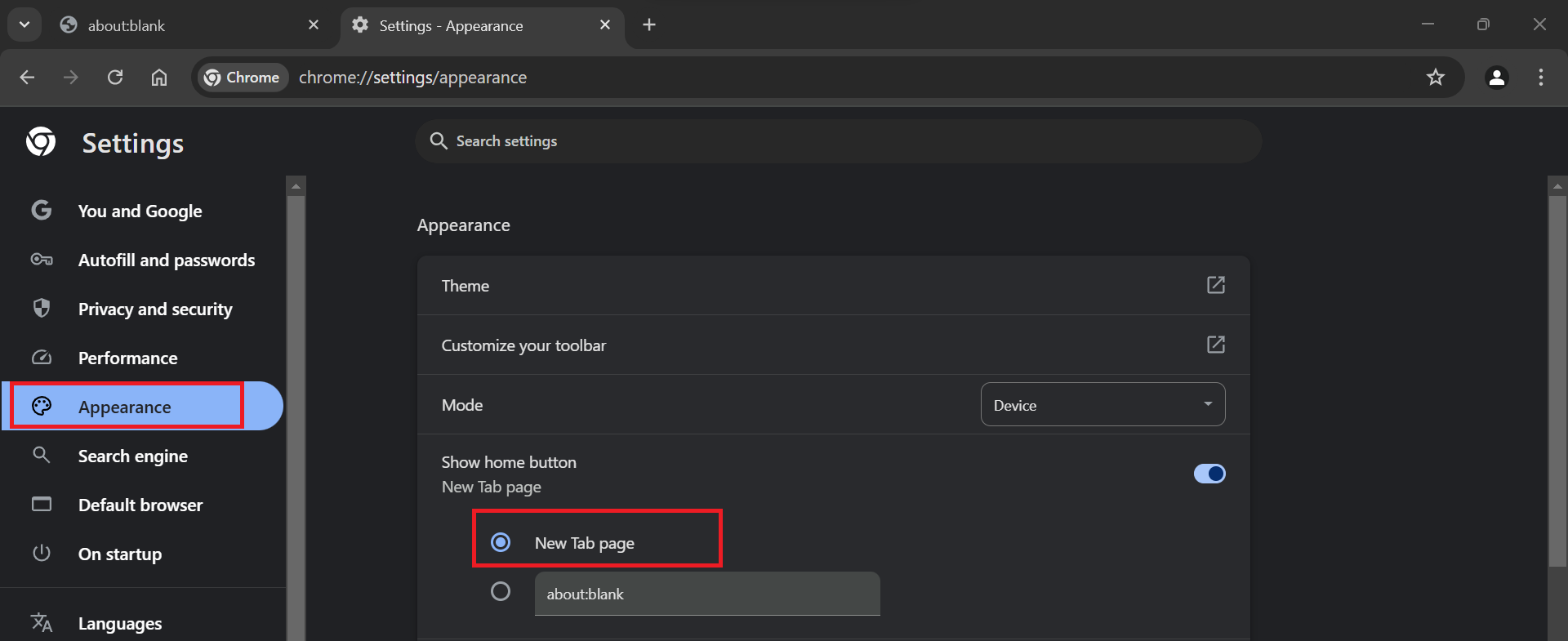Click the palette icon for Appearance
The width and height of the screenshot is (1568, 641).
click(x=42, y=406)
